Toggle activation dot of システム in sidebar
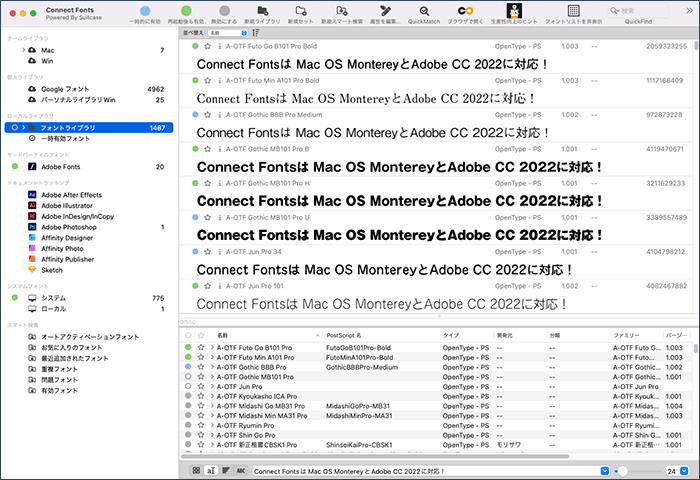700x480 pixels. point(15,298)
